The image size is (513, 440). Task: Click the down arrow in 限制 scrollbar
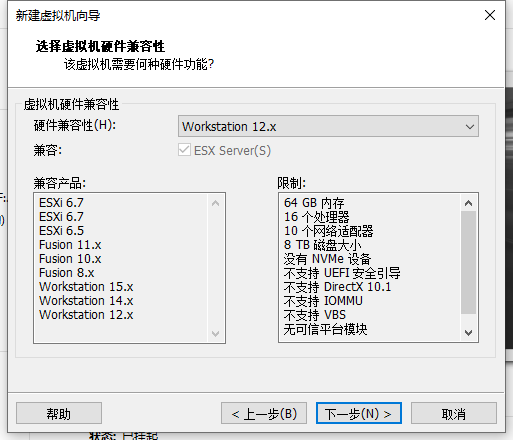tap(468, 332)
